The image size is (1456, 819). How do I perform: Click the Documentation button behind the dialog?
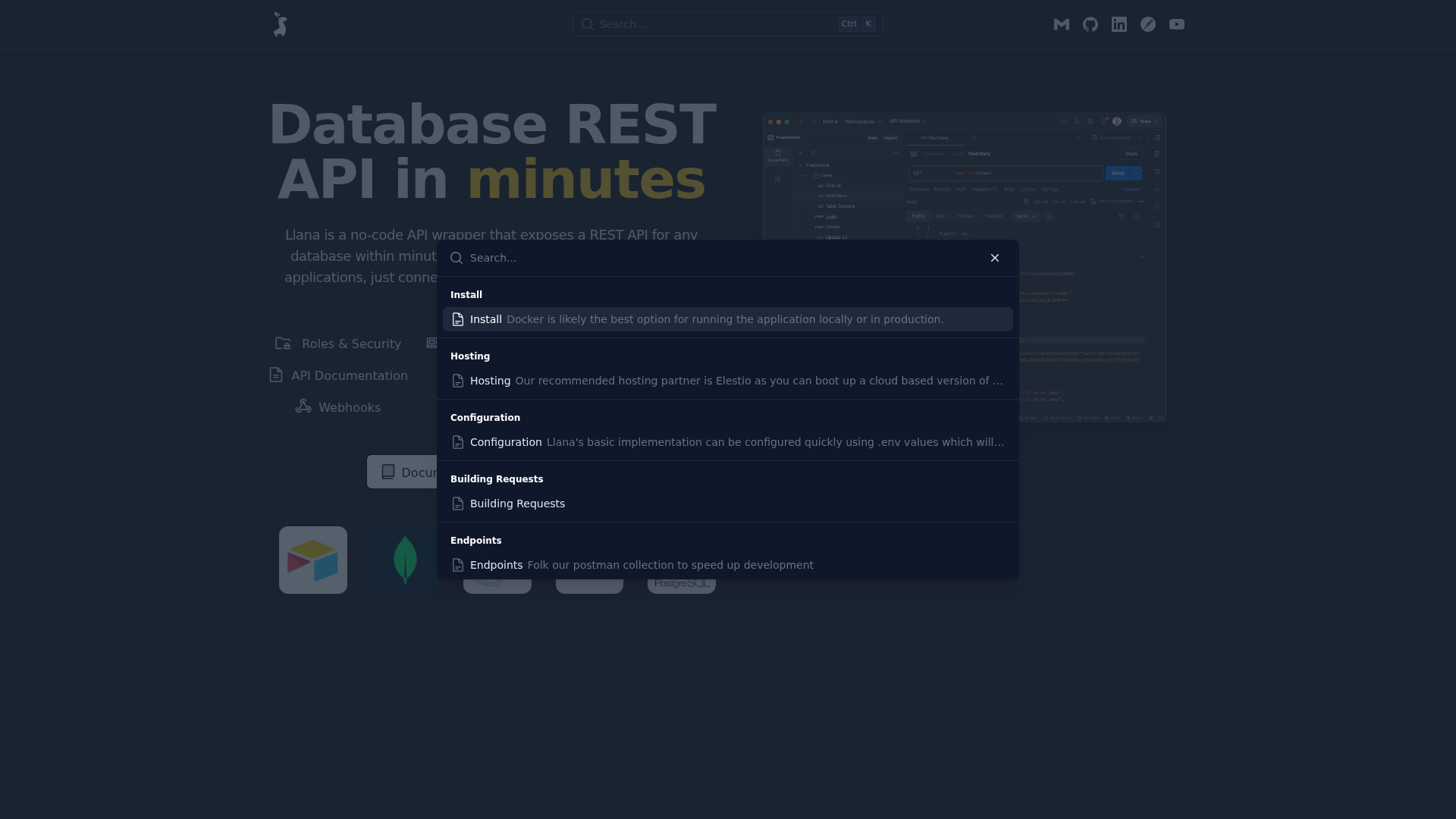pos(403,472)
